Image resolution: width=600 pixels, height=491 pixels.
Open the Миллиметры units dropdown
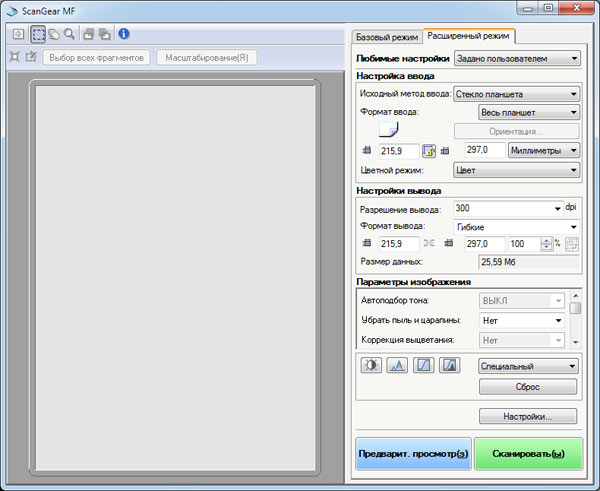tap(544, 150)
